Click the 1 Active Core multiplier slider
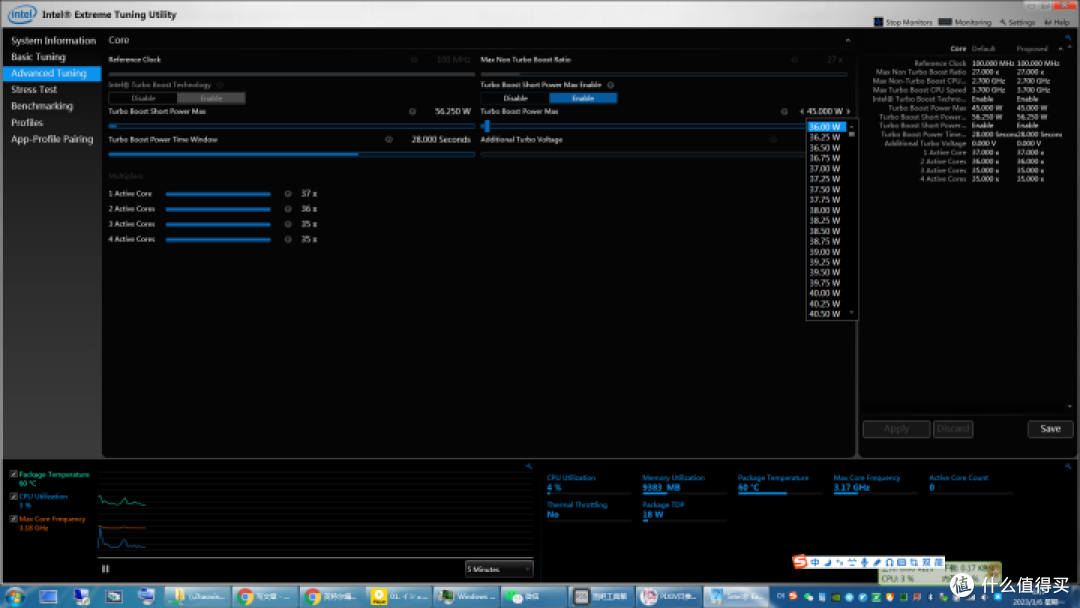 click(218, 194)
